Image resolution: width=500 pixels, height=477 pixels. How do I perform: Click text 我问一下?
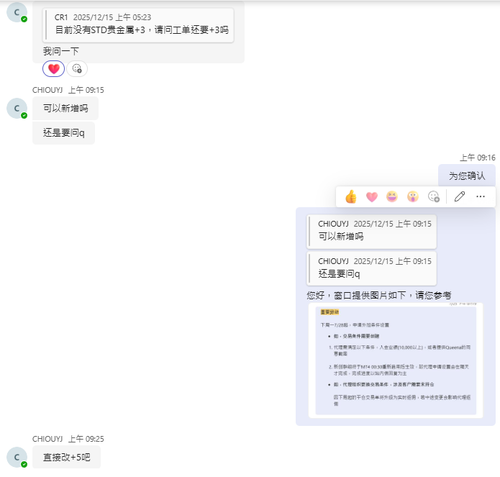pyautogui.click(x=61, y=51)
